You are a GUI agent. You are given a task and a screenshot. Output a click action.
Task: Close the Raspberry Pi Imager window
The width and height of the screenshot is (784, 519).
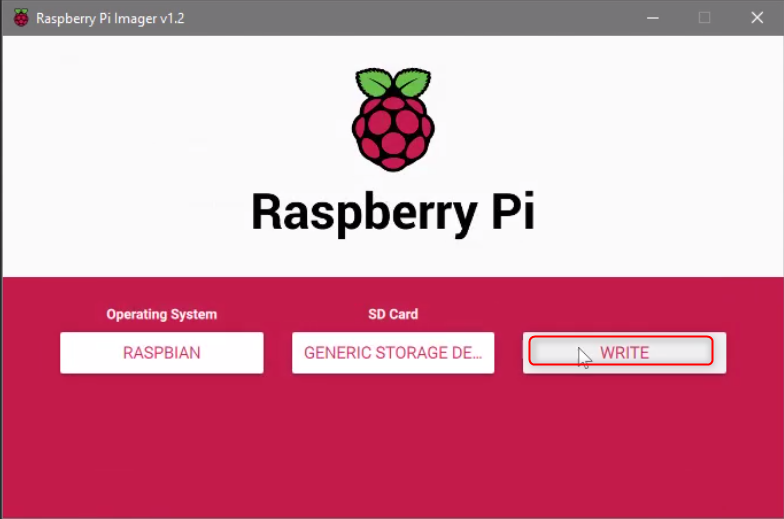pyautogui.click(x=757, y=18)
